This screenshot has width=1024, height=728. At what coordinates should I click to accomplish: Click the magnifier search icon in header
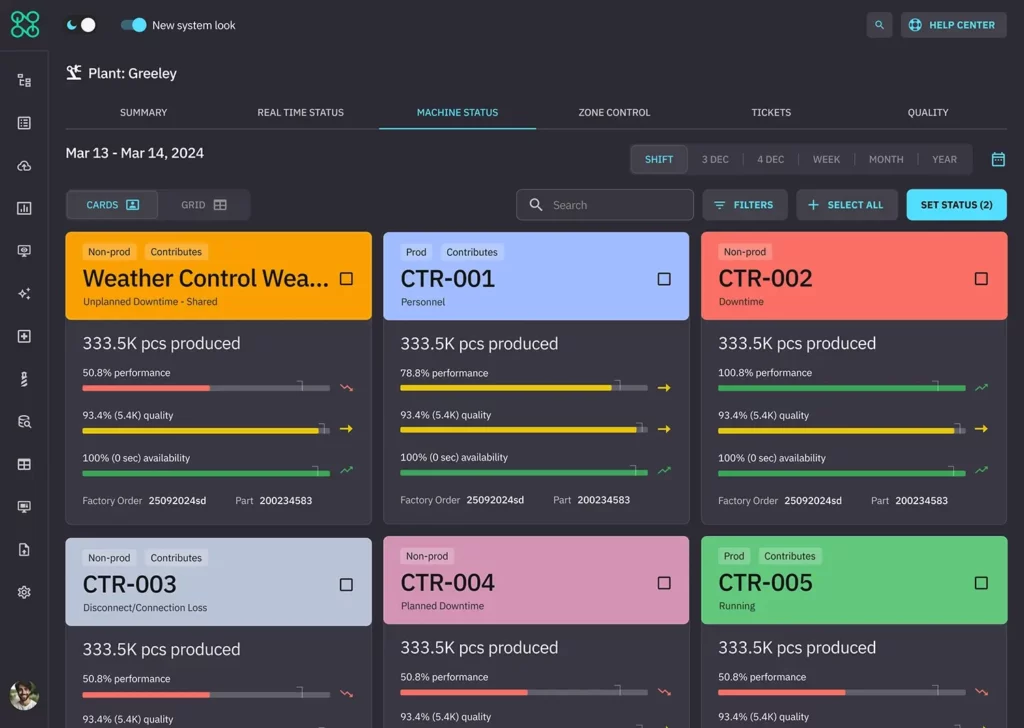click(879, 25)
